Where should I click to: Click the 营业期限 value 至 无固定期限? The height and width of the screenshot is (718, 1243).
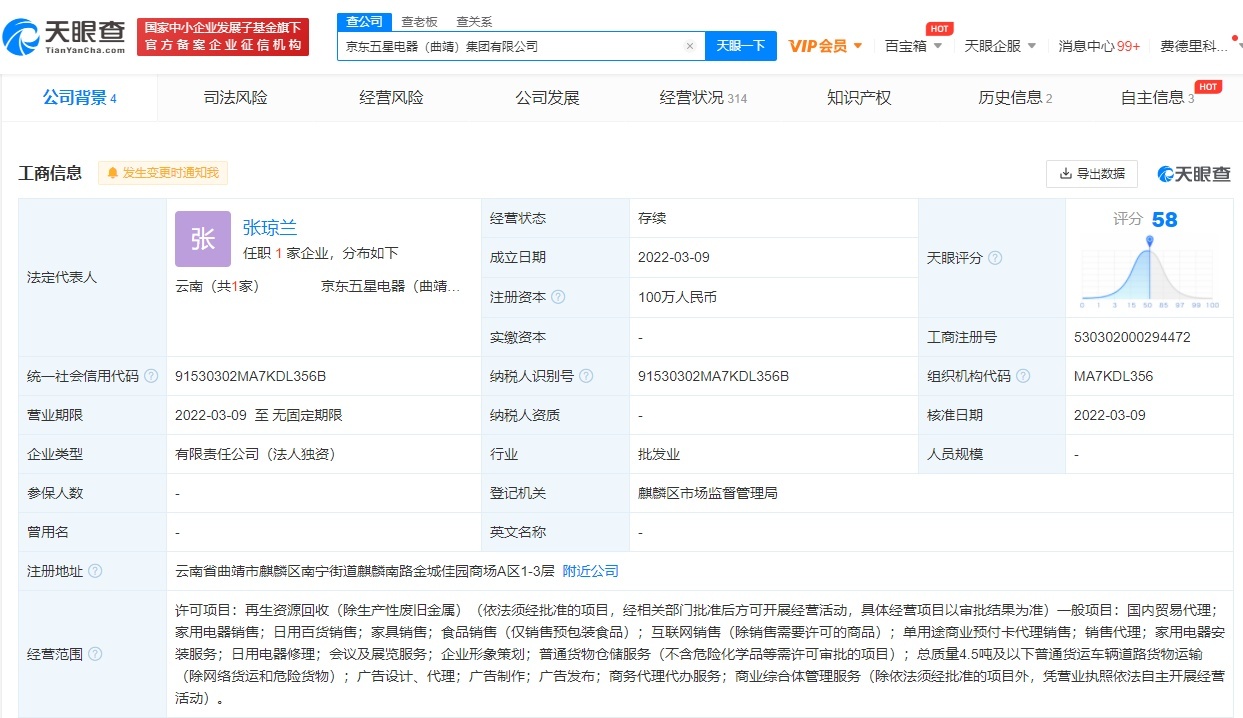coord(259,415)
